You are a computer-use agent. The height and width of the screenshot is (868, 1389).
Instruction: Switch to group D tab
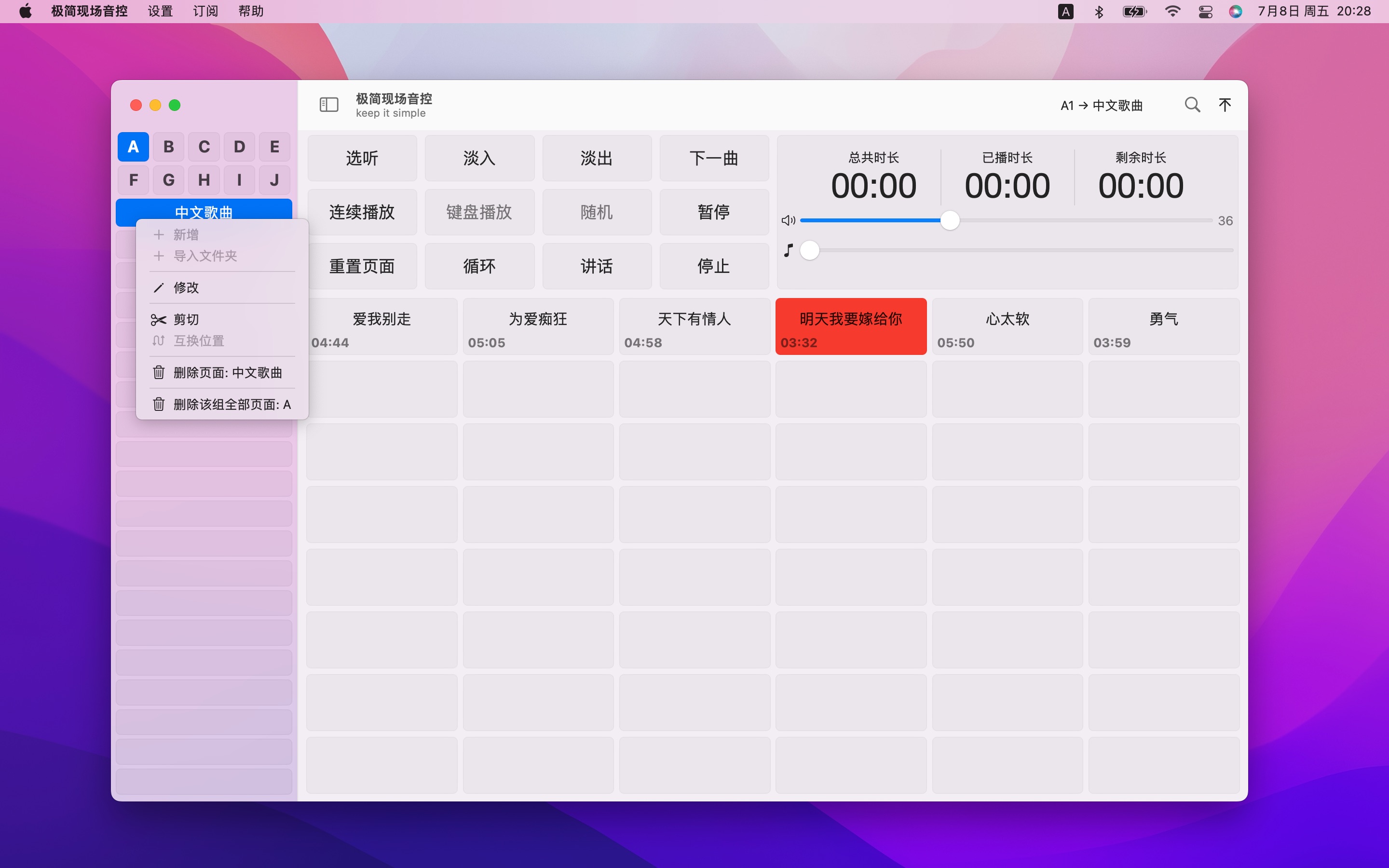click(x=239, y=147)
